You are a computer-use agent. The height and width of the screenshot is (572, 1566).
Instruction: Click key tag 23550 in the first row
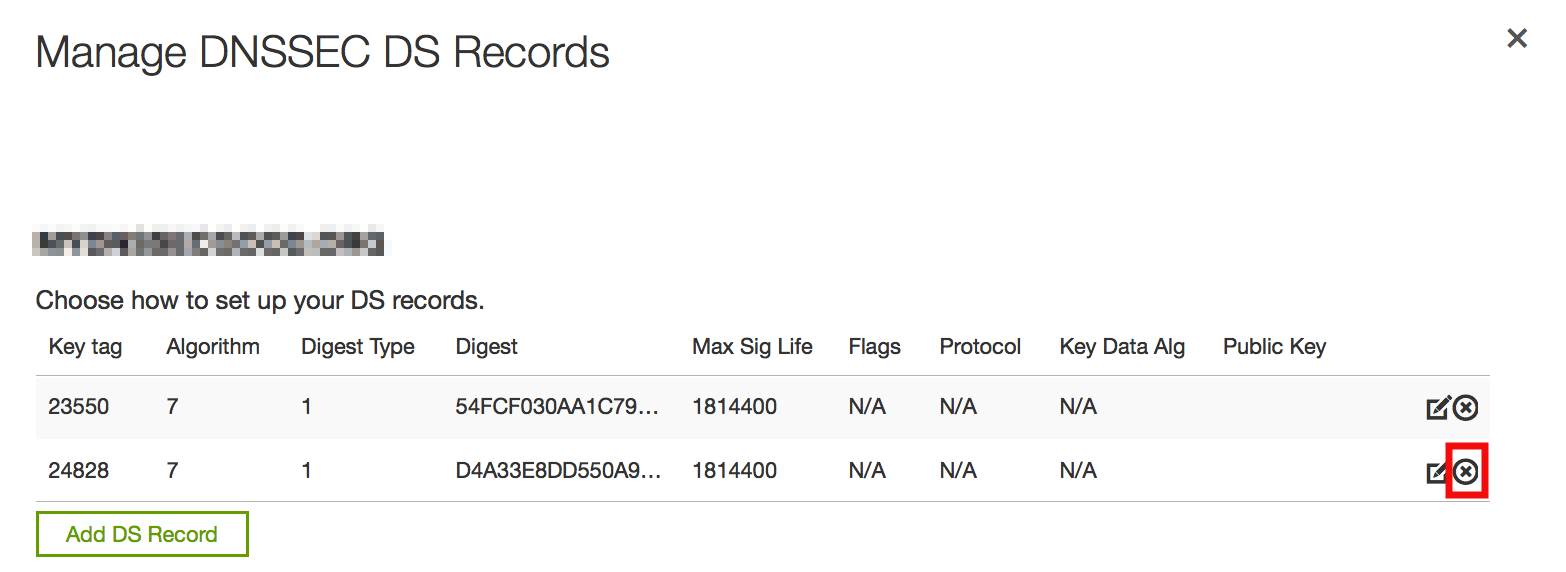click(x=79, y=407)
